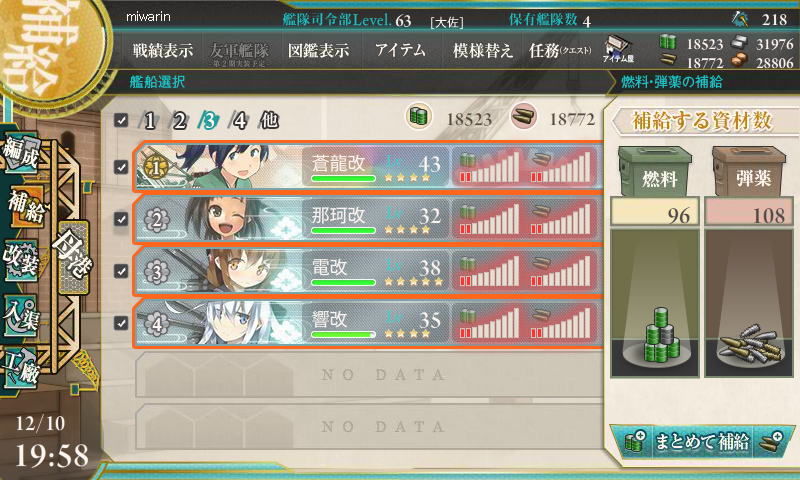Uncheck the 響改 ship checkbox
This screenshot has height=480, width=800.
tap(121, 323)
